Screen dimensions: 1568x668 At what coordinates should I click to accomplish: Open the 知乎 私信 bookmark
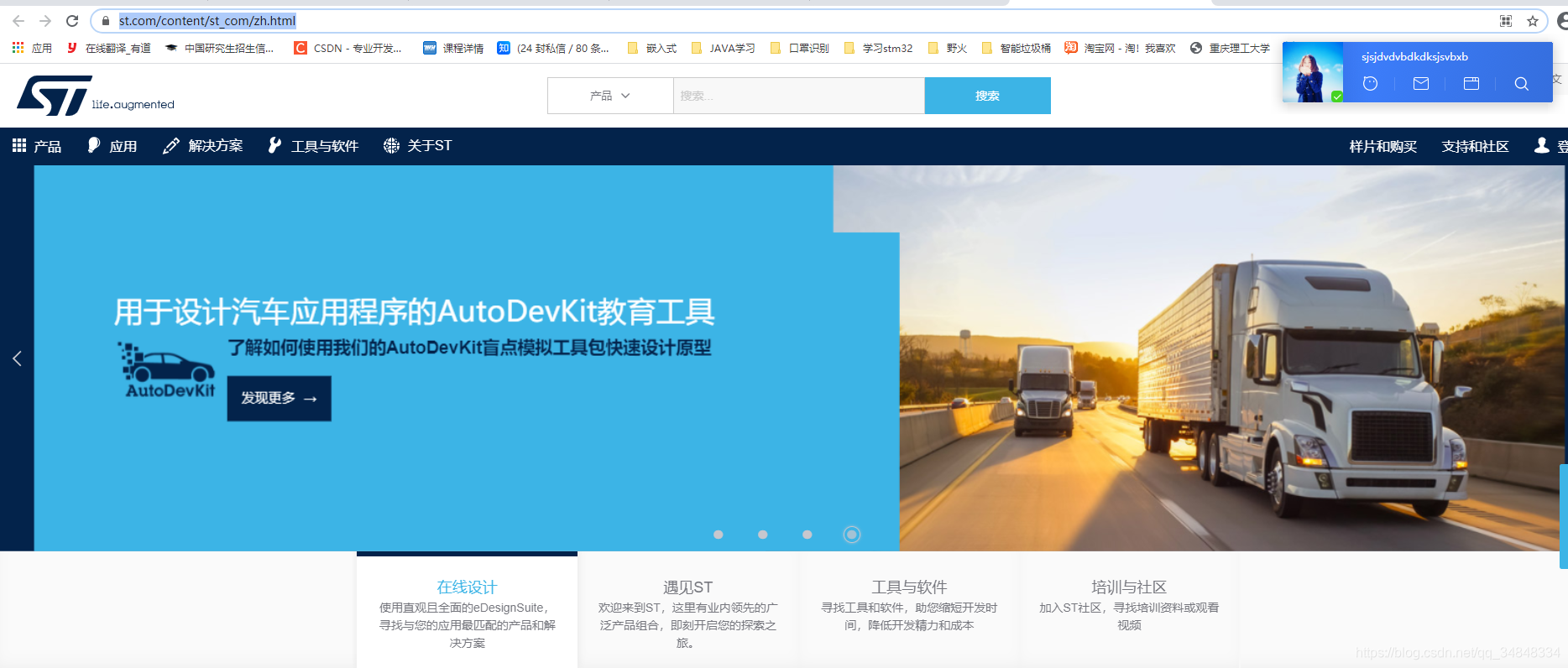pyautogui.click(x=553, y=48)
